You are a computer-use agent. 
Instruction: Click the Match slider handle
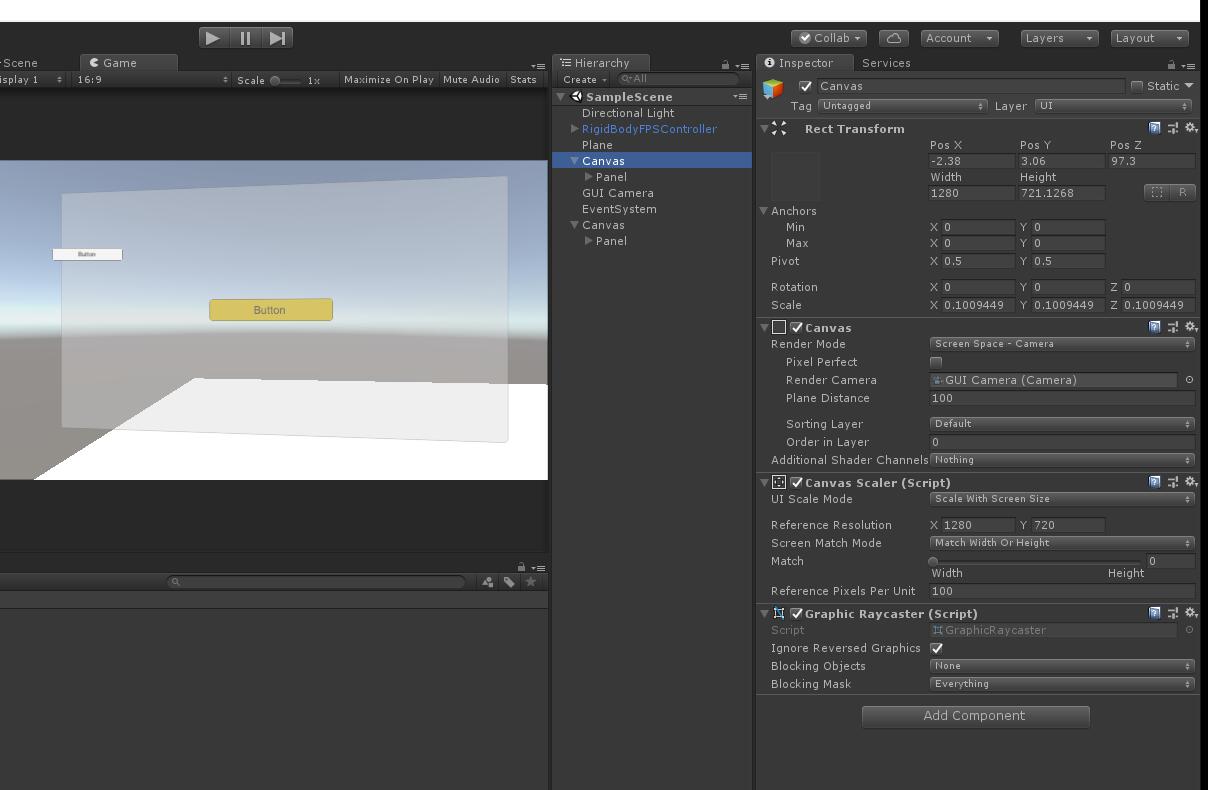933,561
